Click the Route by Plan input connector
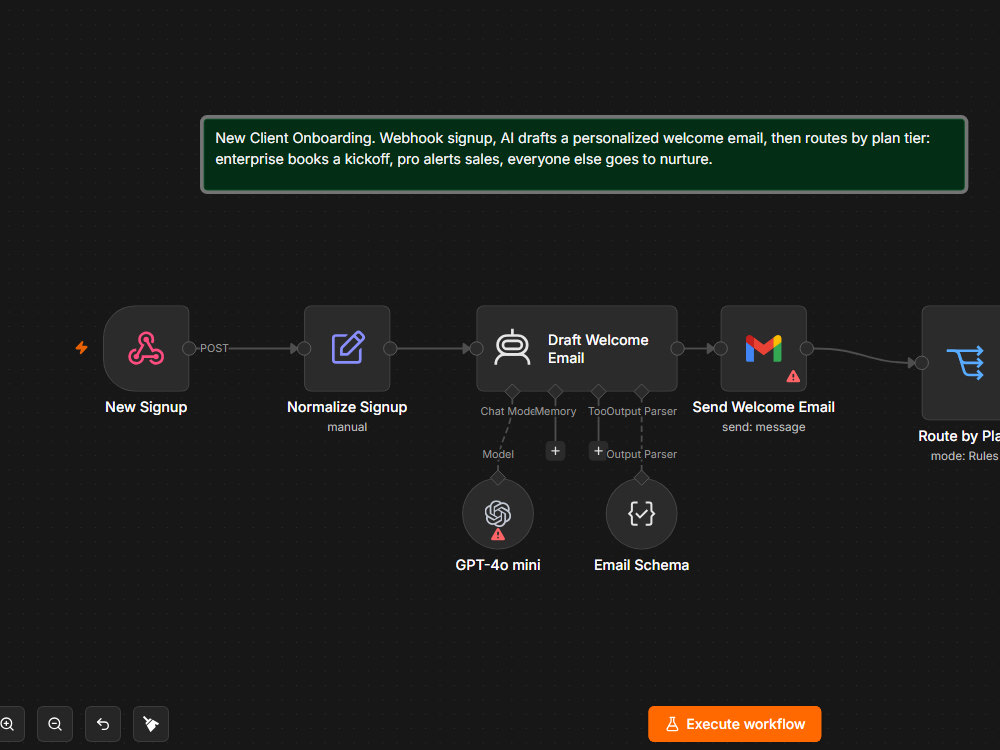 pyautogui.click(x=922, y=363)
